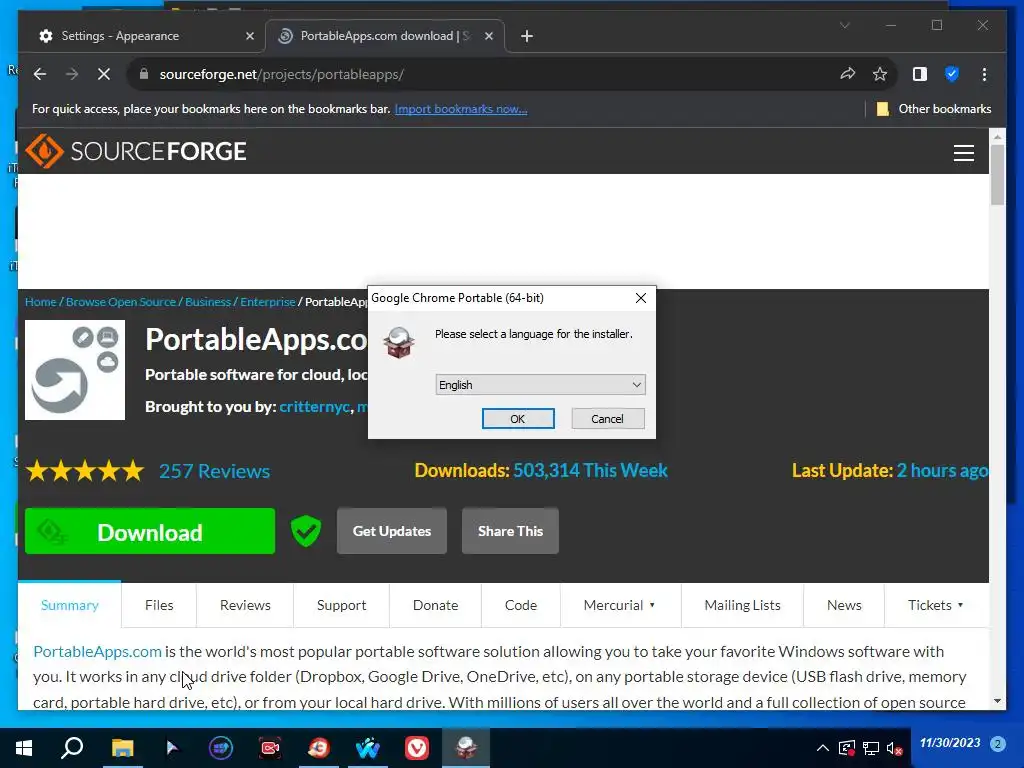Click the blue shield extension icon
This screenshot has height=768, width=1024.
[952, 74]
